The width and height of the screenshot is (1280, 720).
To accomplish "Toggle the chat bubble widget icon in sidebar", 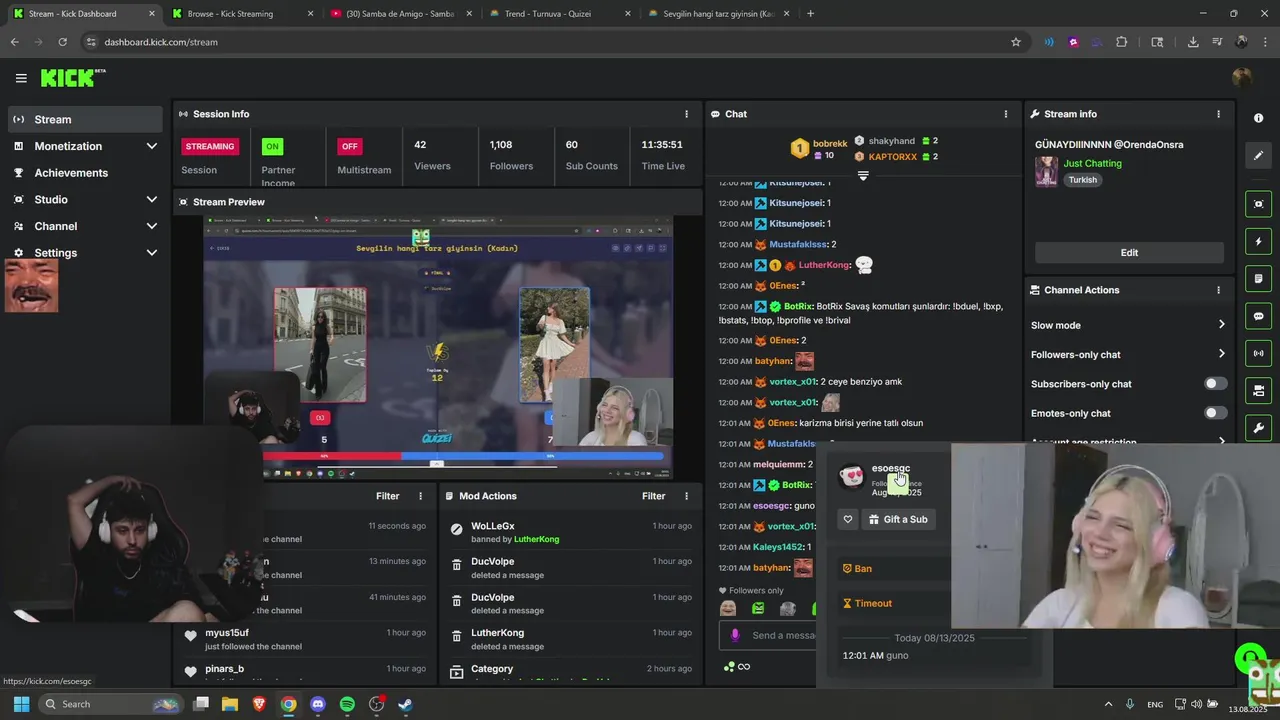I will (1258, 316).
